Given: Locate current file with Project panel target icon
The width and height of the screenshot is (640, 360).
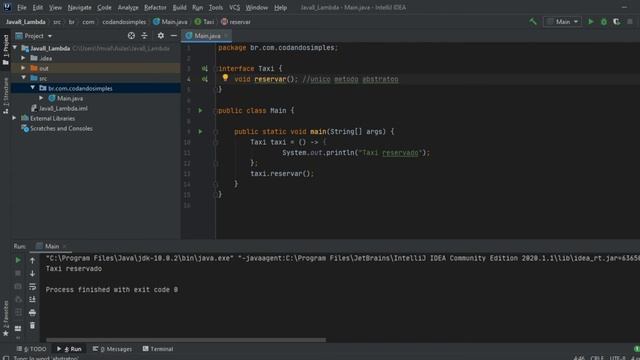Looking at the screenshot, I should coord(131,36).
